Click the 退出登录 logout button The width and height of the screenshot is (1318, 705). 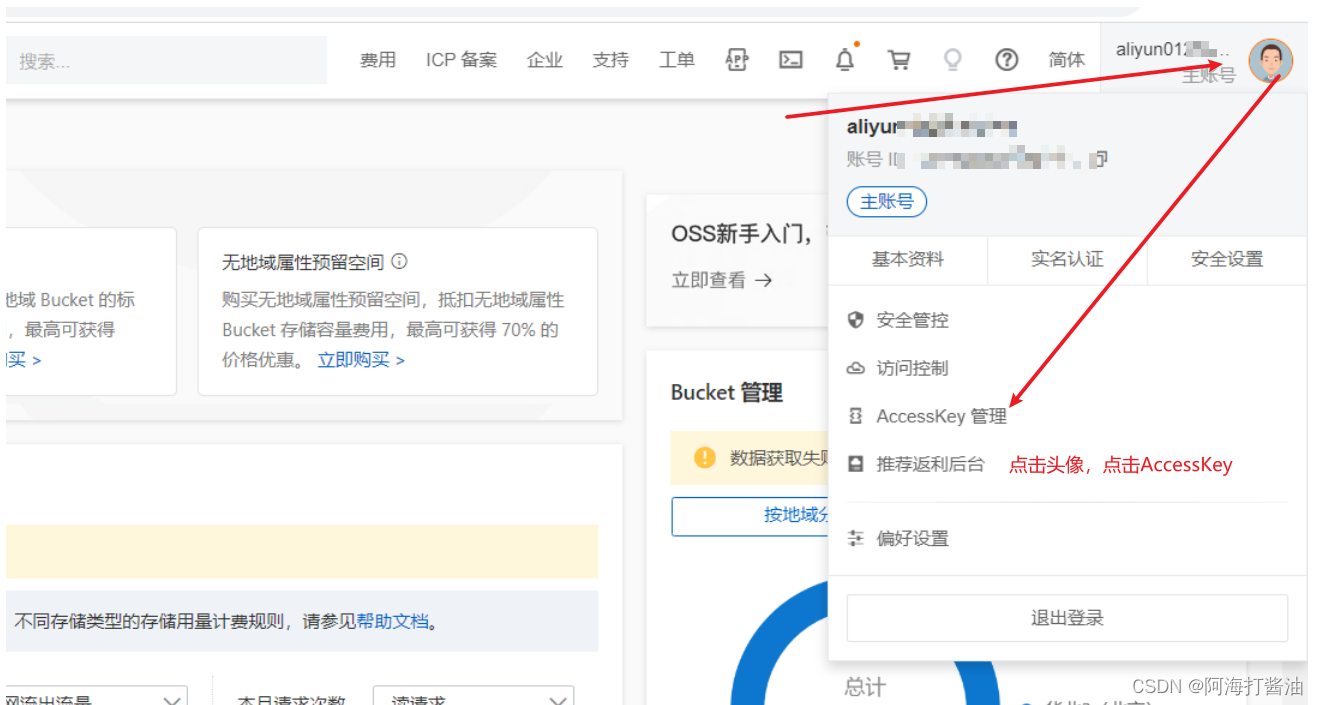1066,618
